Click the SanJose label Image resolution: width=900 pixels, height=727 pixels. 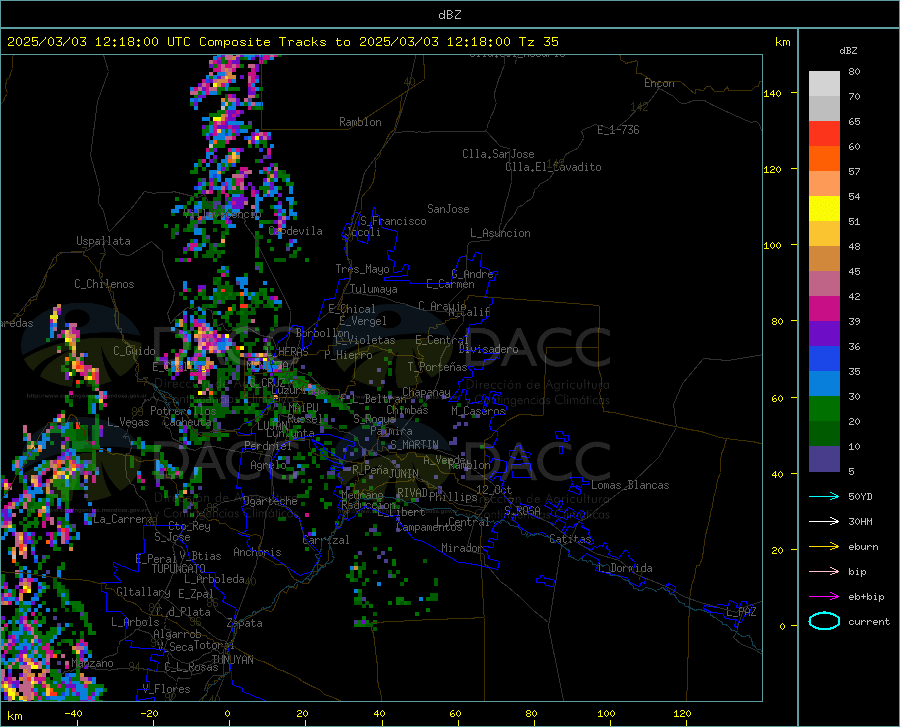click(x=448, y=209)
